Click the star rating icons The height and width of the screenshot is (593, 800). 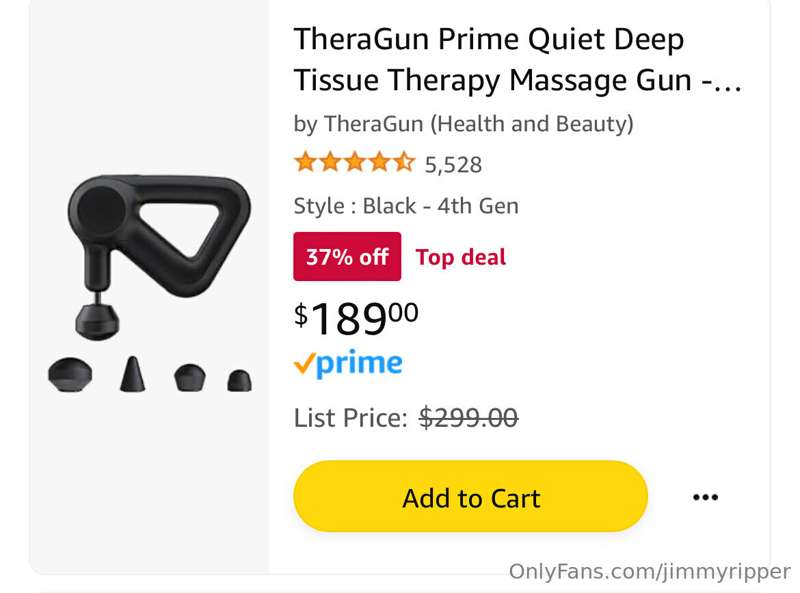pyautogui.click(x=354, y=162)
